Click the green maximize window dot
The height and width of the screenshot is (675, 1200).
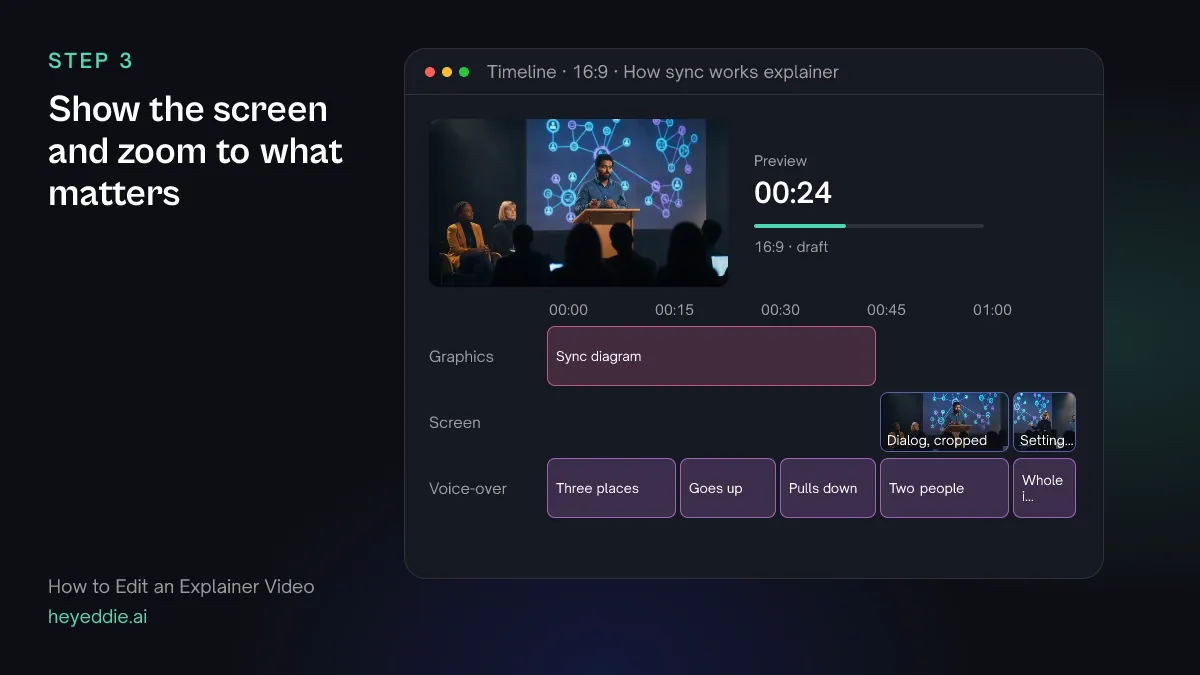tap(464, 72)
